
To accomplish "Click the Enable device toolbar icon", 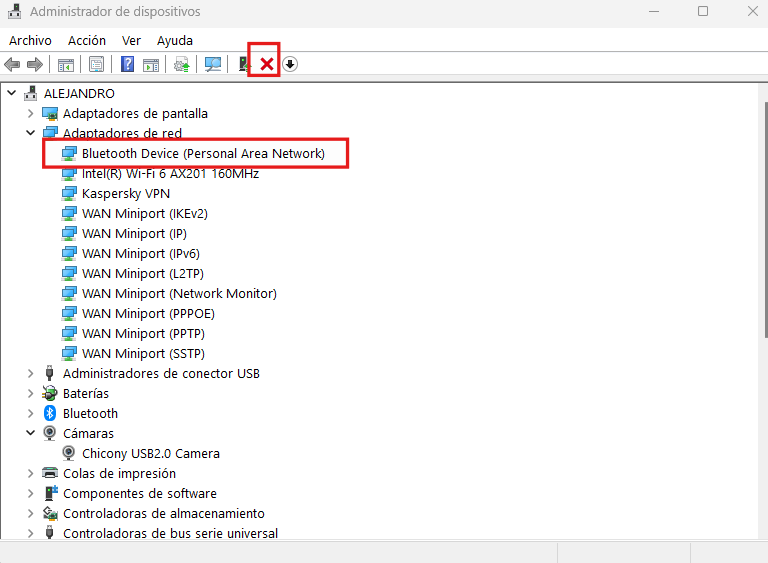I will point(244,64).
